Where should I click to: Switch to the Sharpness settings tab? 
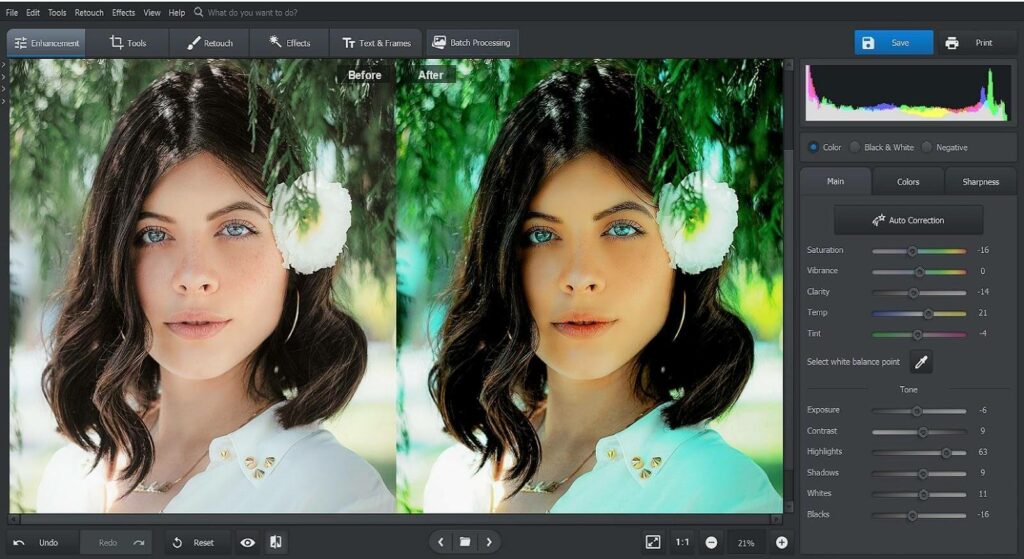[980, 182]
